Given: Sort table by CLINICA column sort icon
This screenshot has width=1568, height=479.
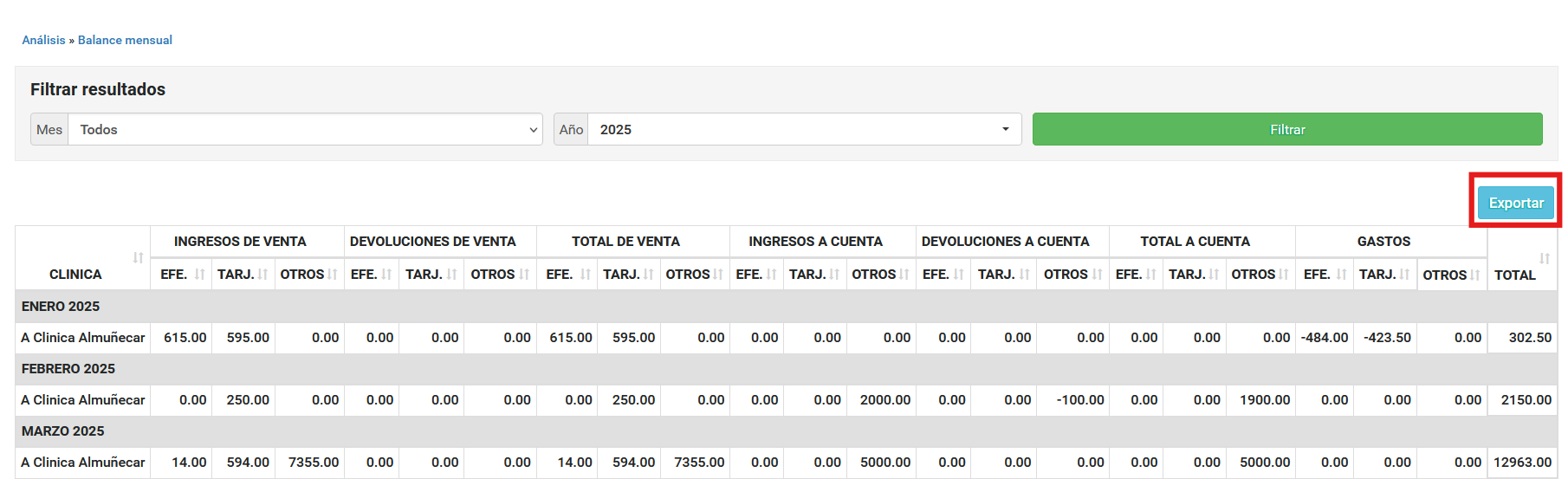Looking at the screenshot, I should (x=138, y=258).
